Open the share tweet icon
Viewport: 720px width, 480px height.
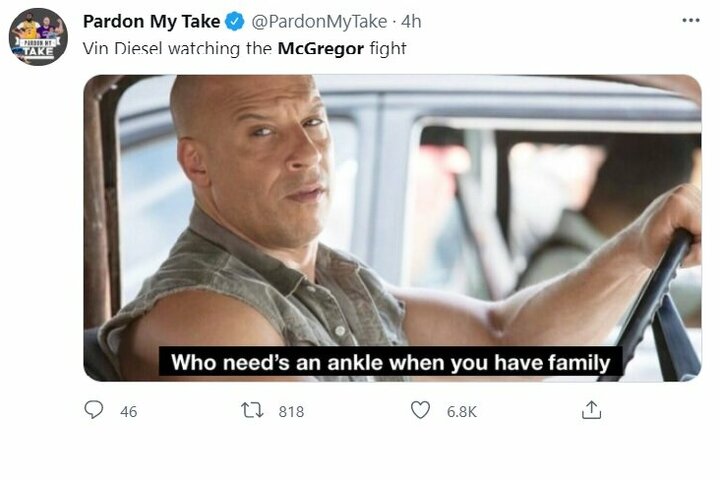click(591, 410)
